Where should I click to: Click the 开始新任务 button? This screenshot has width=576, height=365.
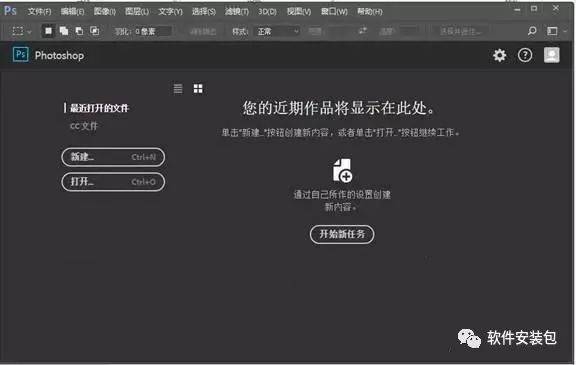coord(342,234)
